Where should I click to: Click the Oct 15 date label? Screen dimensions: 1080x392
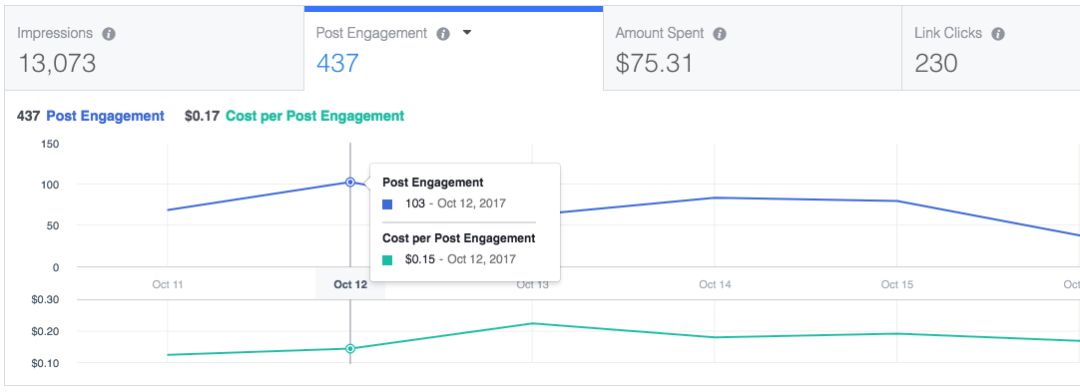(897, 285)
